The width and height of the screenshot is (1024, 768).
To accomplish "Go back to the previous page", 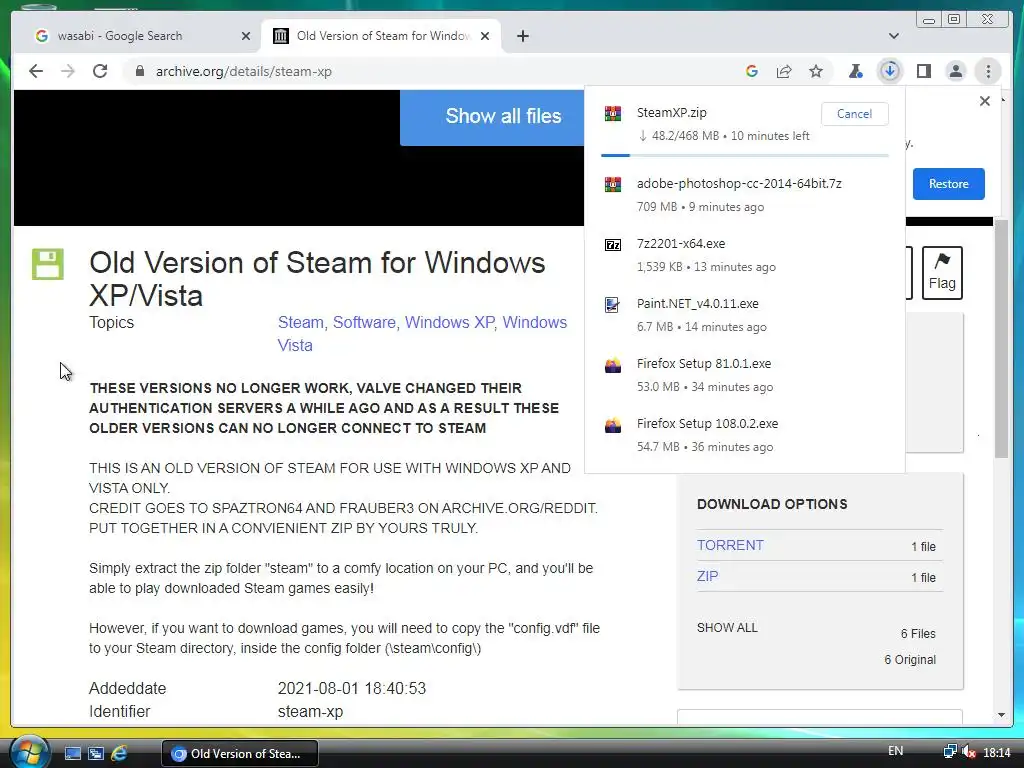I will [x=36, y=71].
